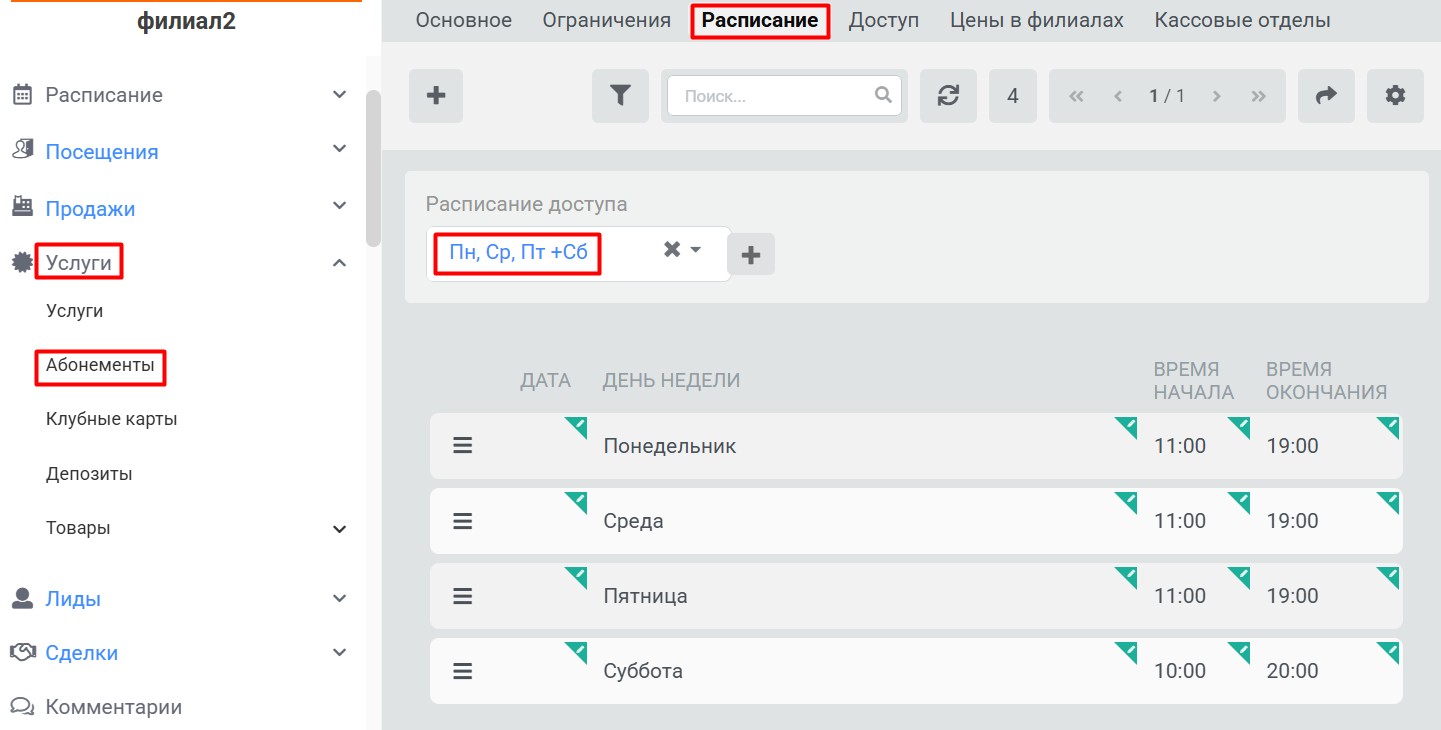Image resolution: width=1441 pixels, height=730 pixels.
Task: Click start time 10:00 in Суббота row
Action: [1180, 671]
